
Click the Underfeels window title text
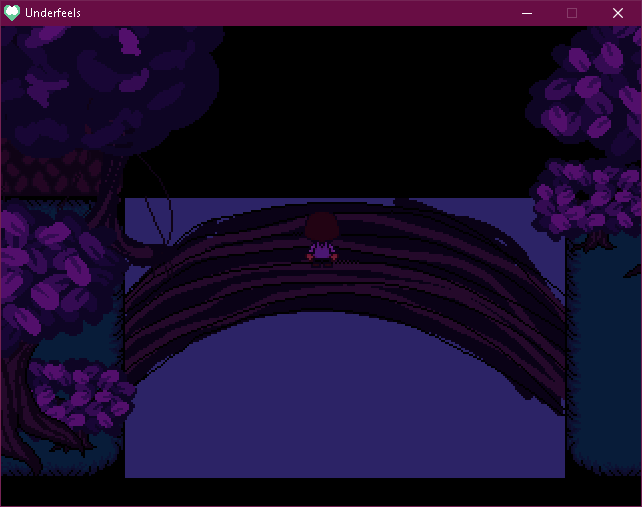pos(53,13)
